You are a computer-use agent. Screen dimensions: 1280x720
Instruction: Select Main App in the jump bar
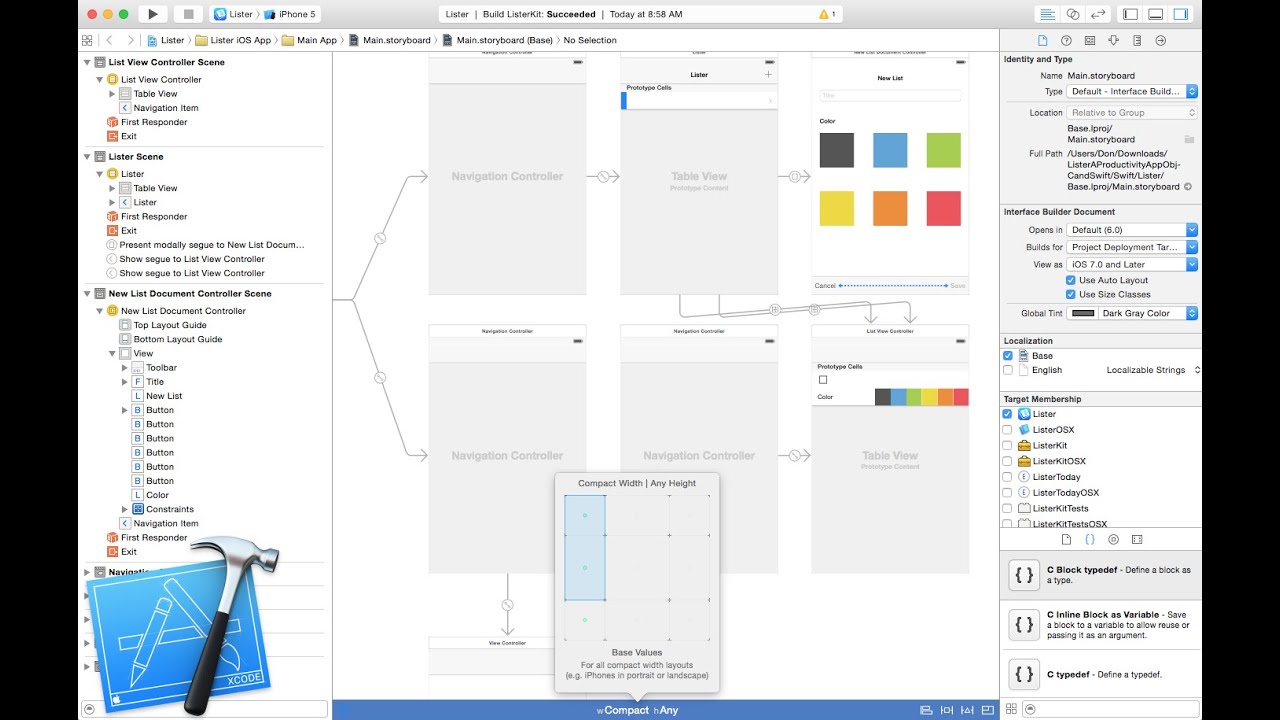click(310, 40)
